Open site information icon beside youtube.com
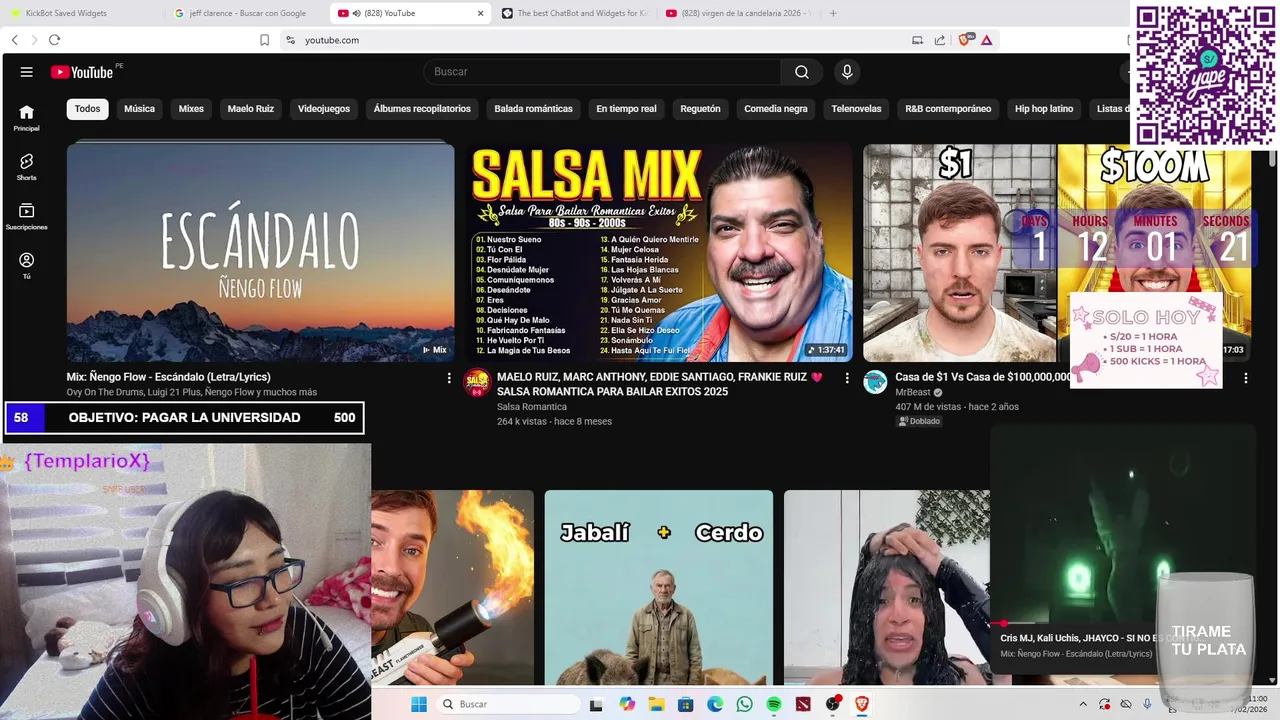Image resolution: width=1280 pixels, height=720 pixels. click(x=290, y=40)
